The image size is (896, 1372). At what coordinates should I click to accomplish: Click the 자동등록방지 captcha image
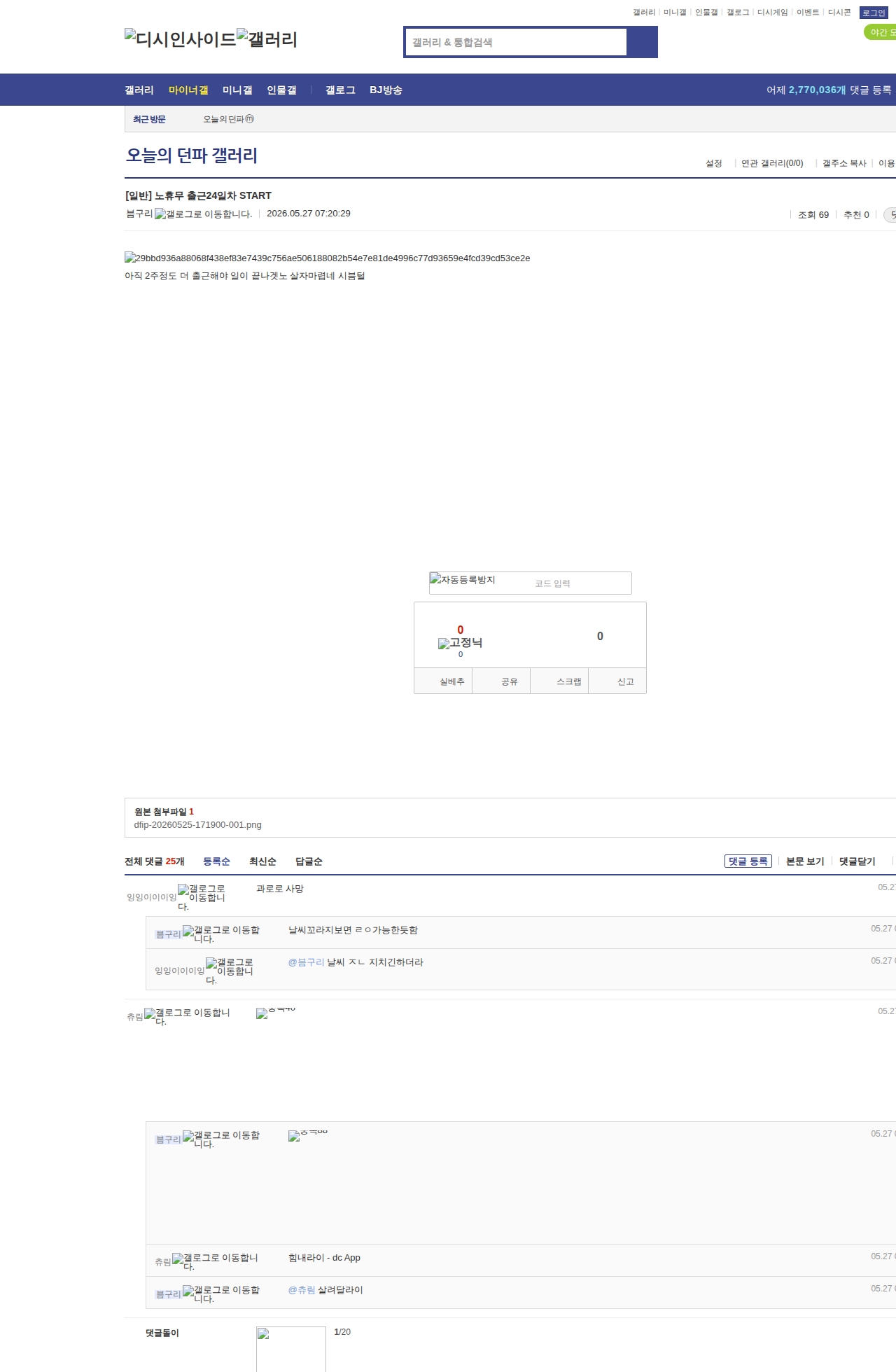pos(463,579)
